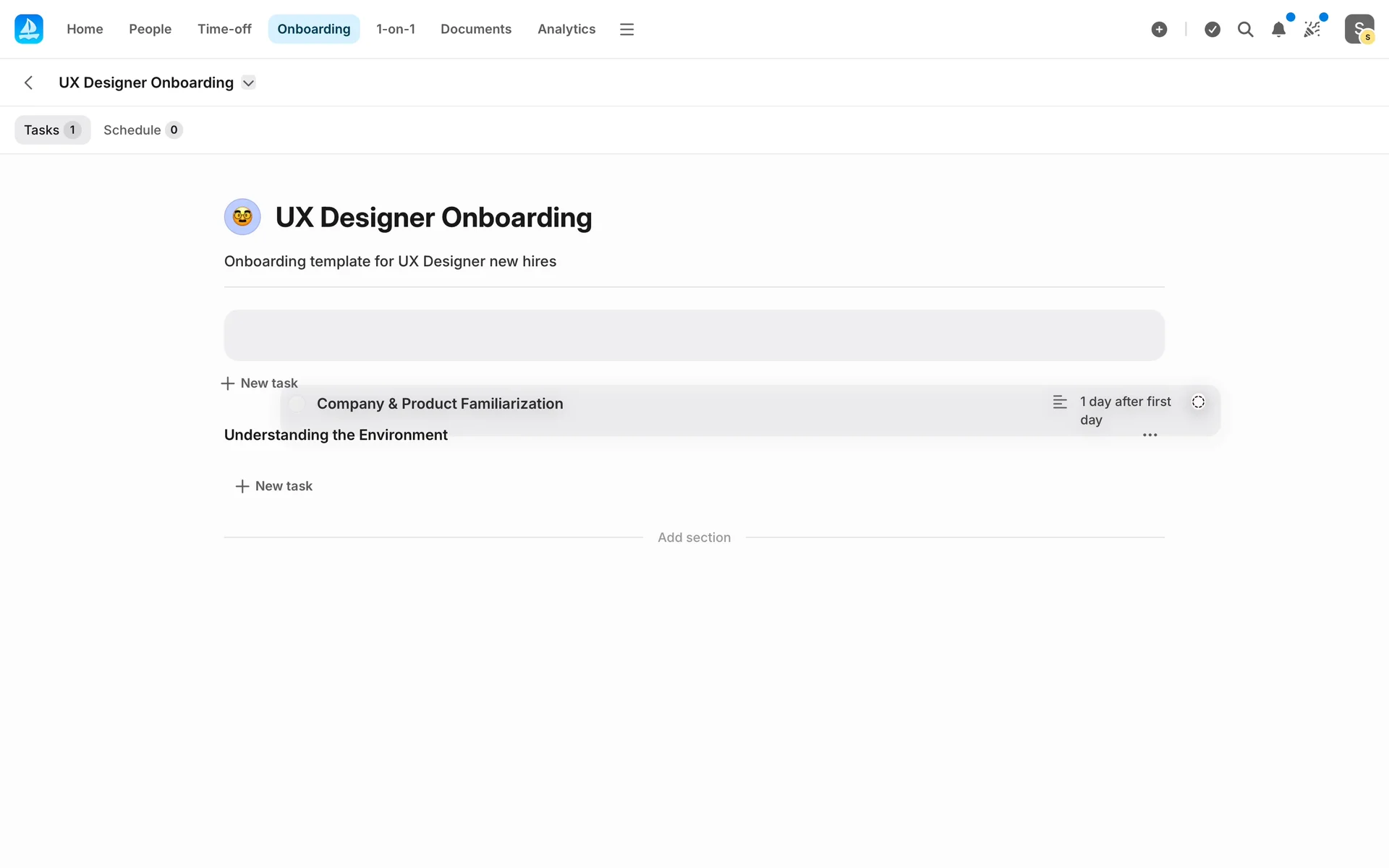Image resolution: width=1389 pixels, height=868 pixels.
Task: Click Add section
Action: (x=694, y=537)
